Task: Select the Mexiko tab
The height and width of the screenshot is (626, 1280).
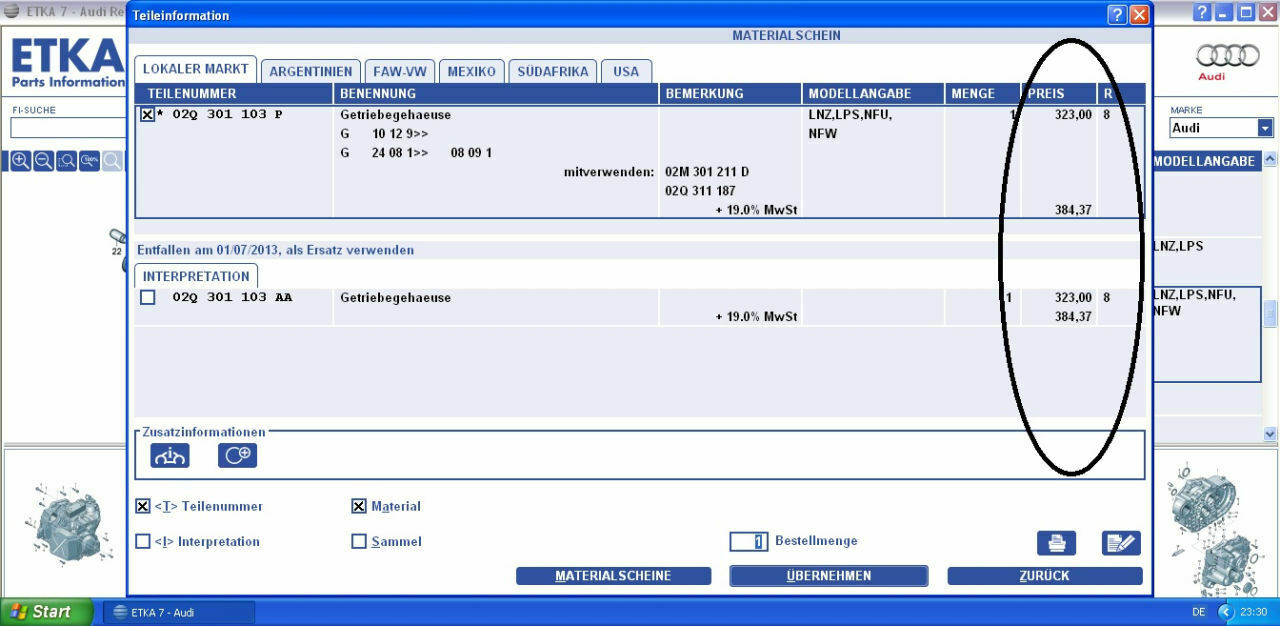Action: click(472, 71)
